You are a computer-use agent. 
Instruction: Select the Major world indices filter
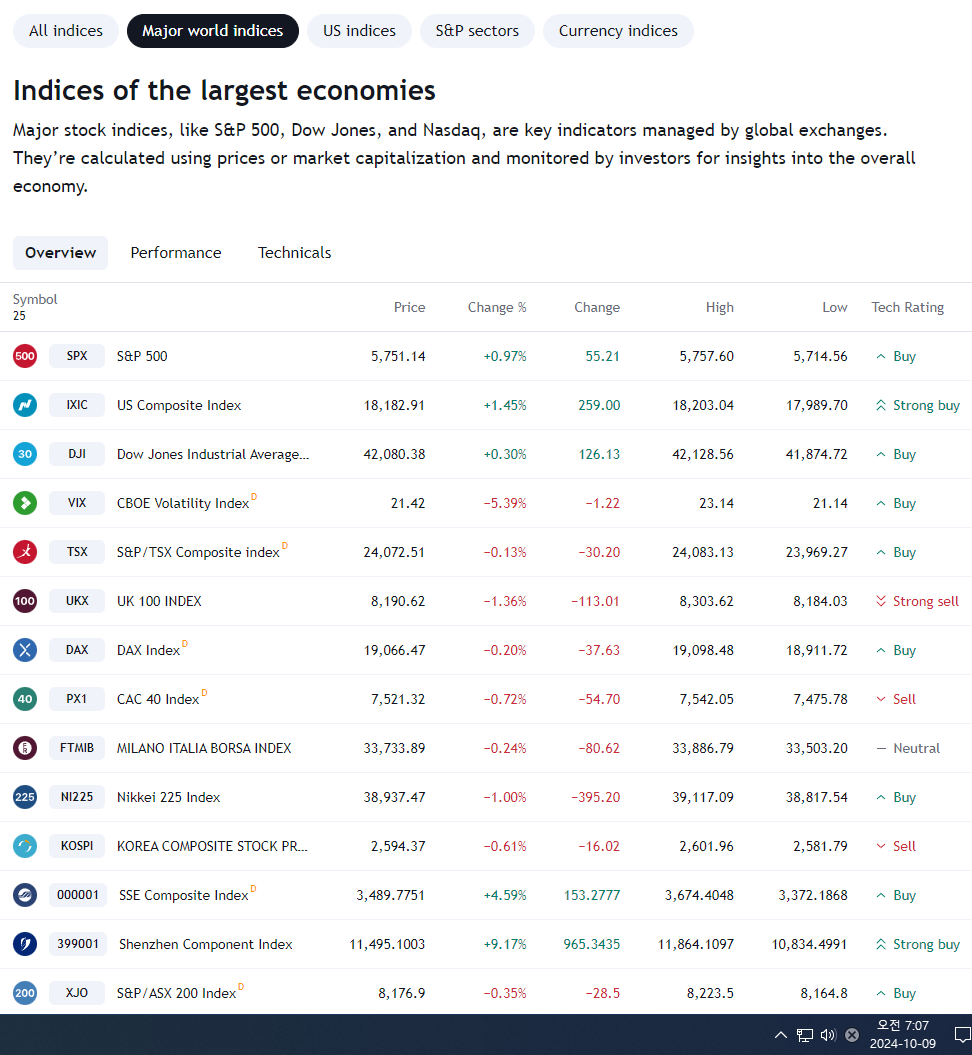[213, 31]
